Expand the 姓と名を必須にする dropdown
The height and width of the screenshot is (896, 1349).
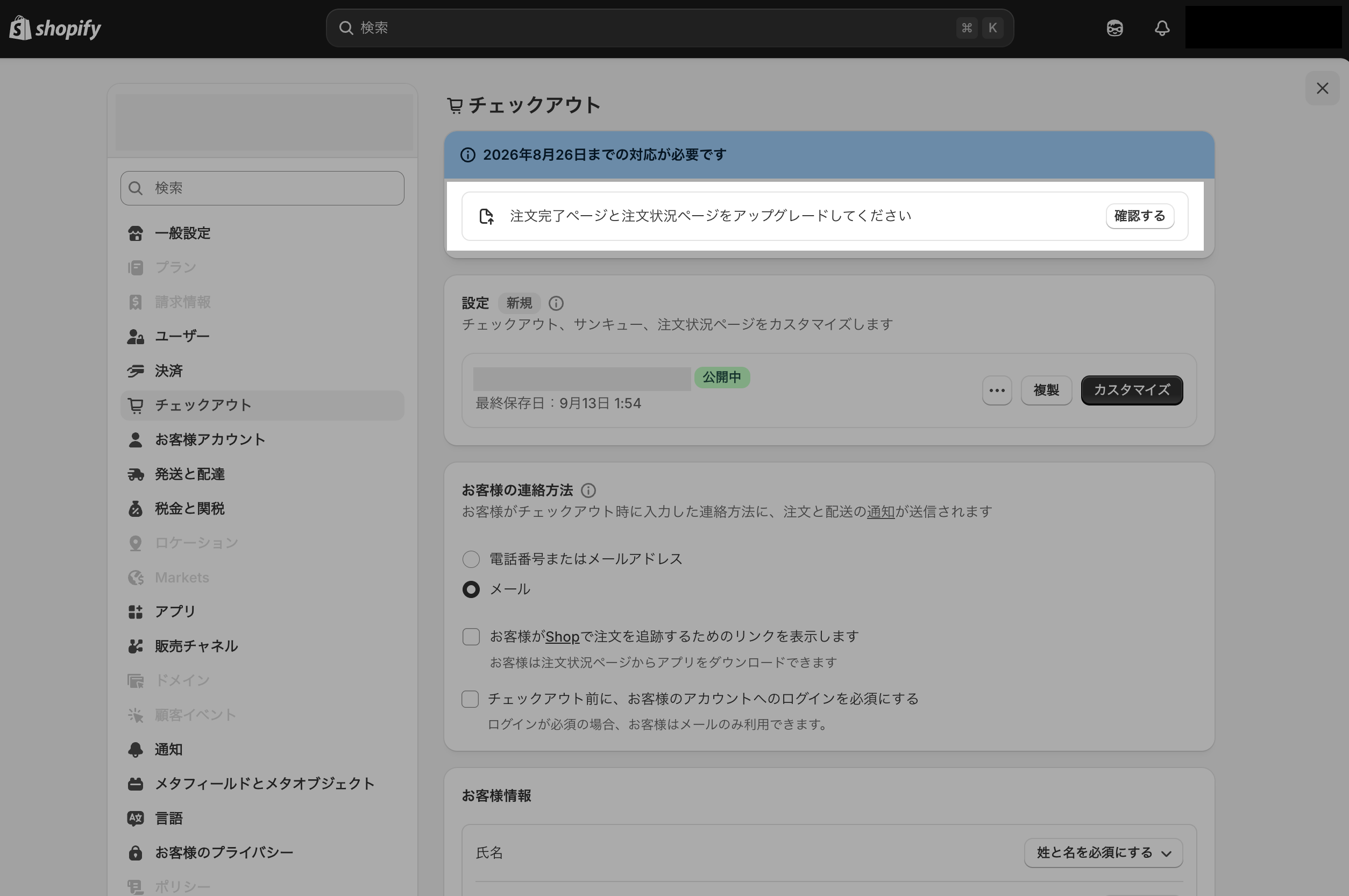[x=1103, y=852]
